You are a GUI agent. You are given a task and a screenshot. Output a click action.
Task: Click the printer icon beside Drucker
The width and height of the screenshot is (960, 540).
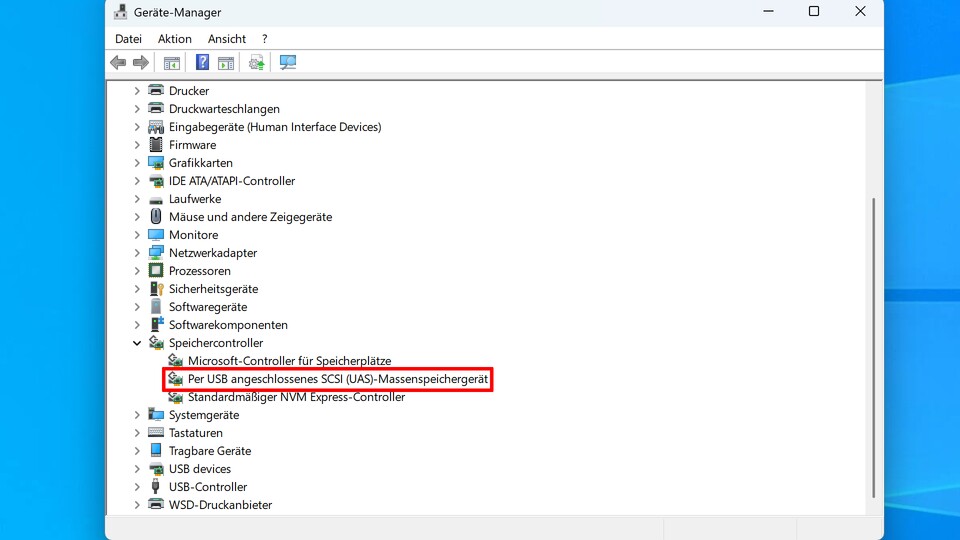pyautogui.click(x=156, y=91)
